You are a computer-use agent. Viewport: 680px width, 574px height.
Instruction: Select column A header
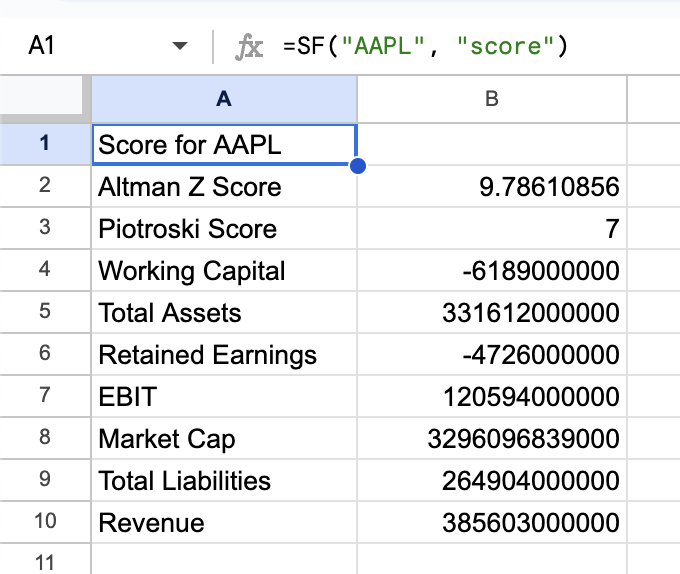coord(224,99)
